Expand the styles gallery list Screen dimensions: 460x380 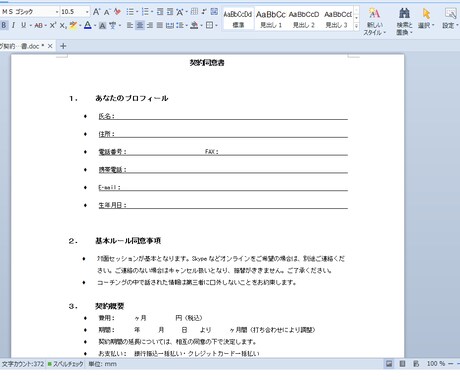coord(356,26)
